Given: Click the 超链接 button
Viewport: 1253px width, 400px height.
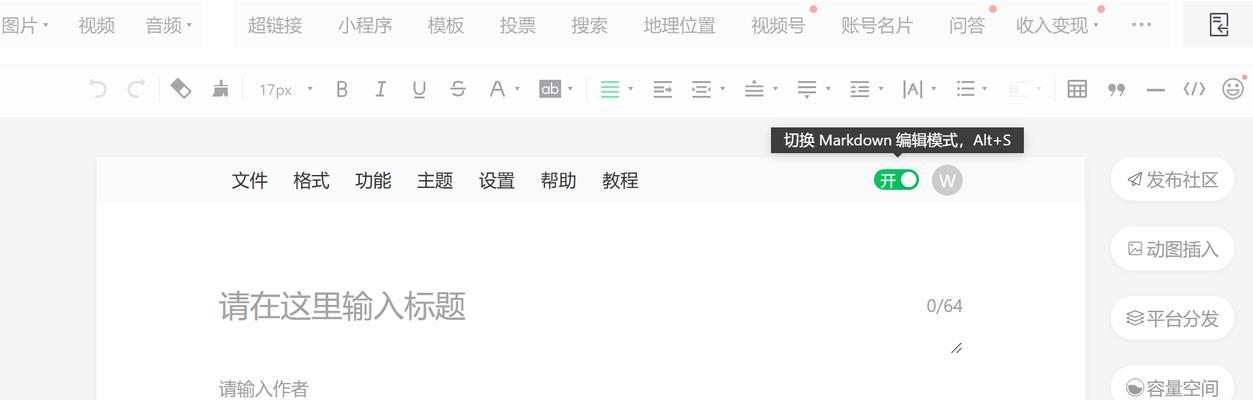Looking at the screenshot, I should point(275,25).
